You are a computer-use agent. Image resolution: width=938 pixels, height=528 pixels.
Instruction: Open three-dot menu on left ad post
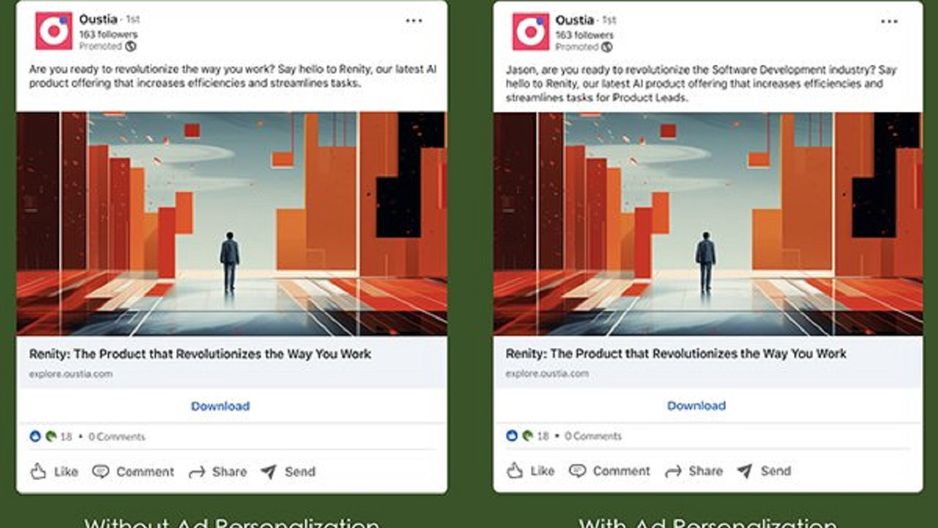pyautogui.click(x=414, y=21)
